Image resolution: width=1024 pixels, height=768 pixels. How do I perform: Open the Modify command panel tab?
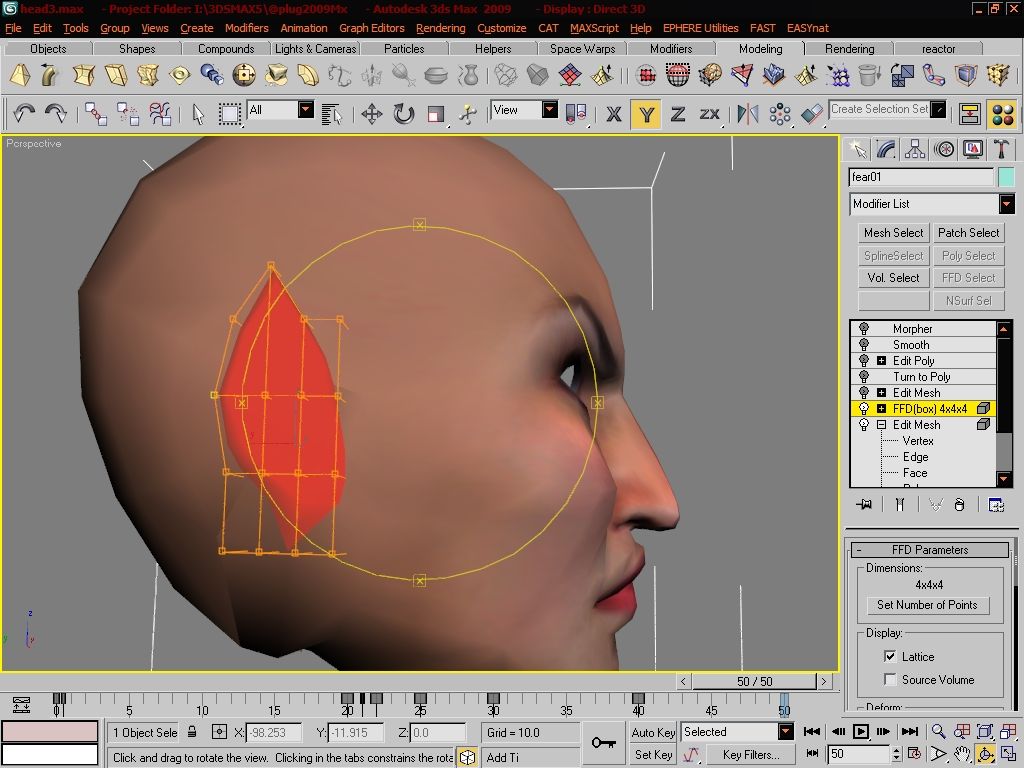886,150
